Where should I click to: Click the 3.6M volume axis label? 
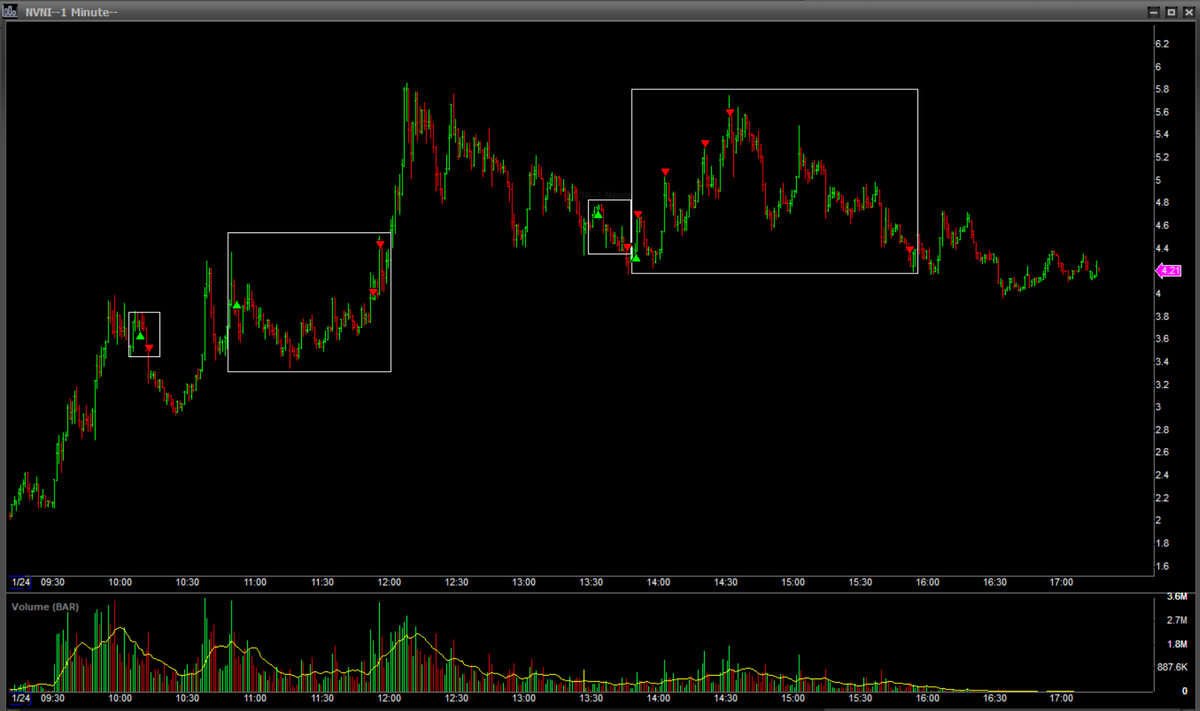coord(1176,596)
